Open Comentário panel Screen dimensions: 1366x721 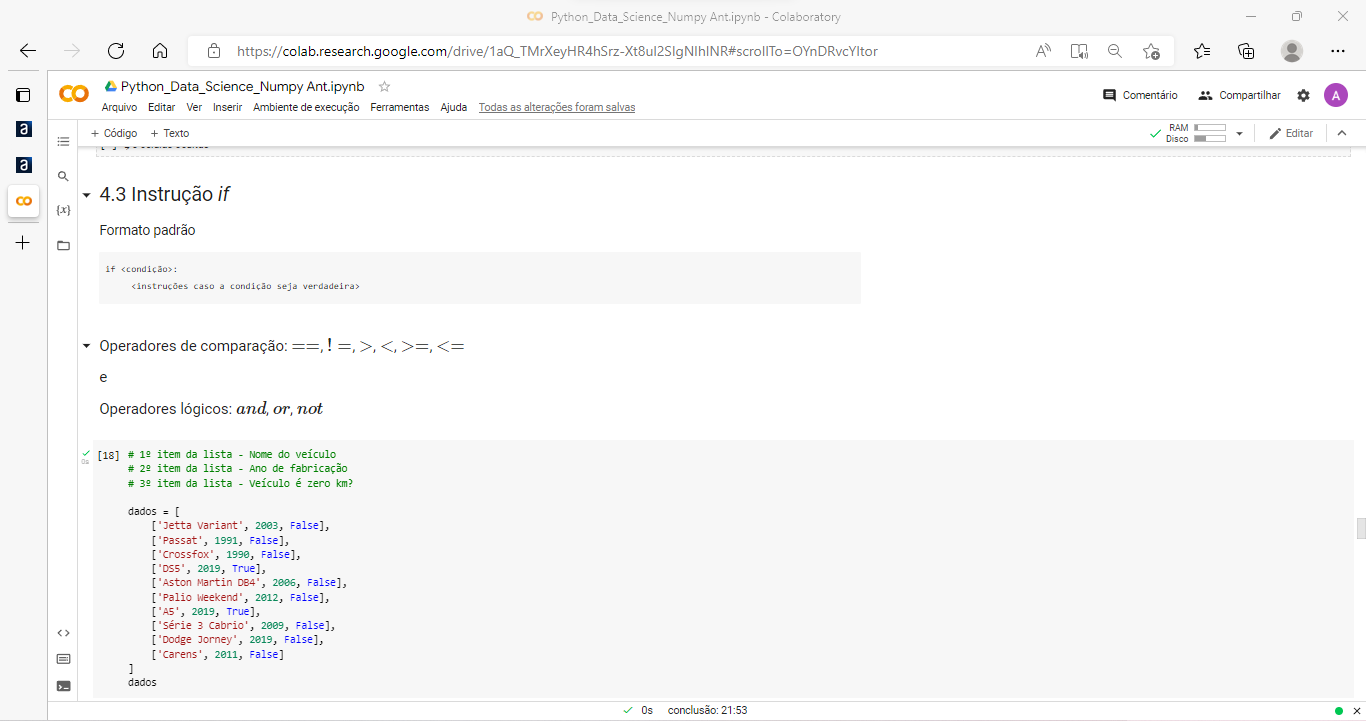pyautogui.click(x=1140, y=95)
